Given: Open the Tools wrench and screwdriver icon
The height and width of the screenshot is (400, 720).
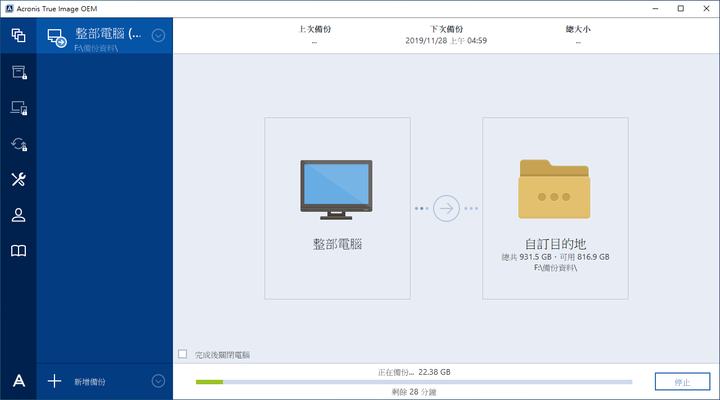Looking at the screenshot, I should [x=18, y=179].
